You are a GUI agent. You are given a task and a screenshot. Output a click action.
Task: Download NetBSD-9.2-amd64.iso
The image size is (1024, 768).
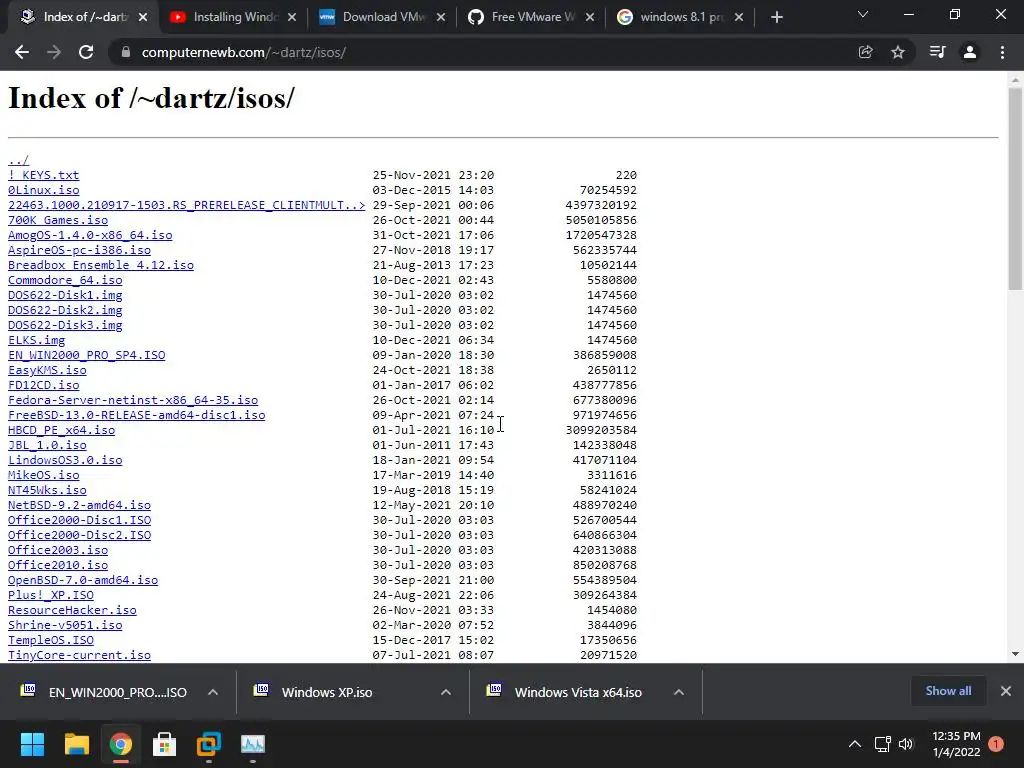80,505
